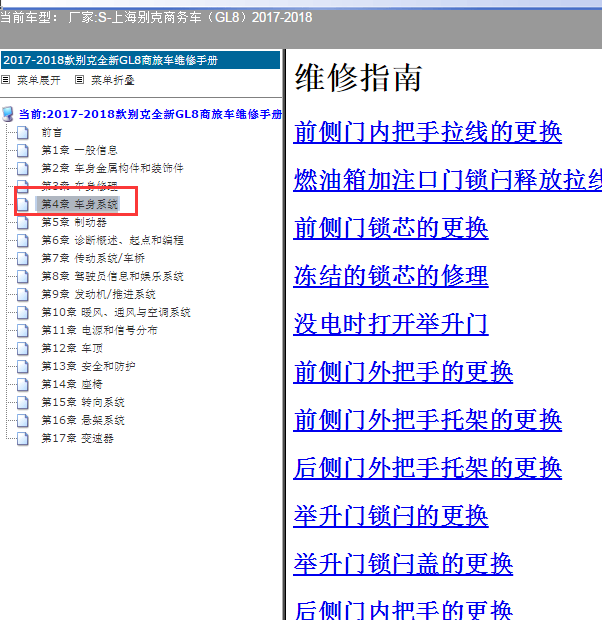Open chapter 第10章 暖风、通风与空调系统
Viewport: 602px width, 620px height.
click(x=116, y=312)
